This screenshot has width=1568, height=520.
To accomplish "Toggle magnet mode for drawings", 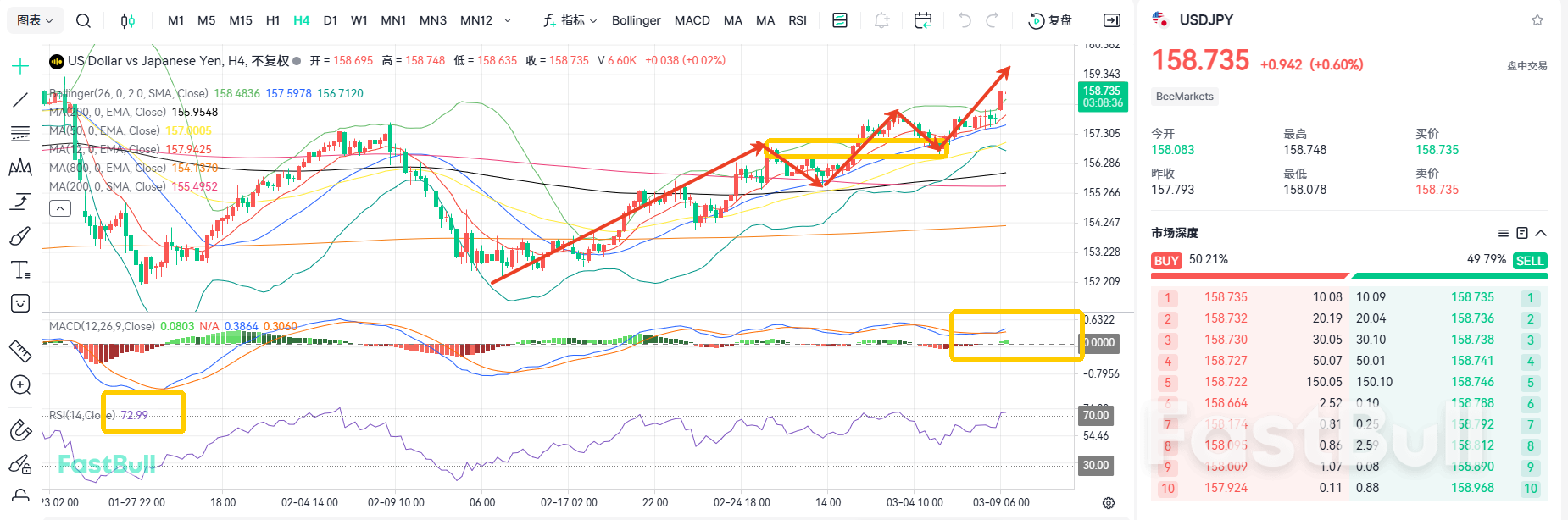I will [20, 430].
